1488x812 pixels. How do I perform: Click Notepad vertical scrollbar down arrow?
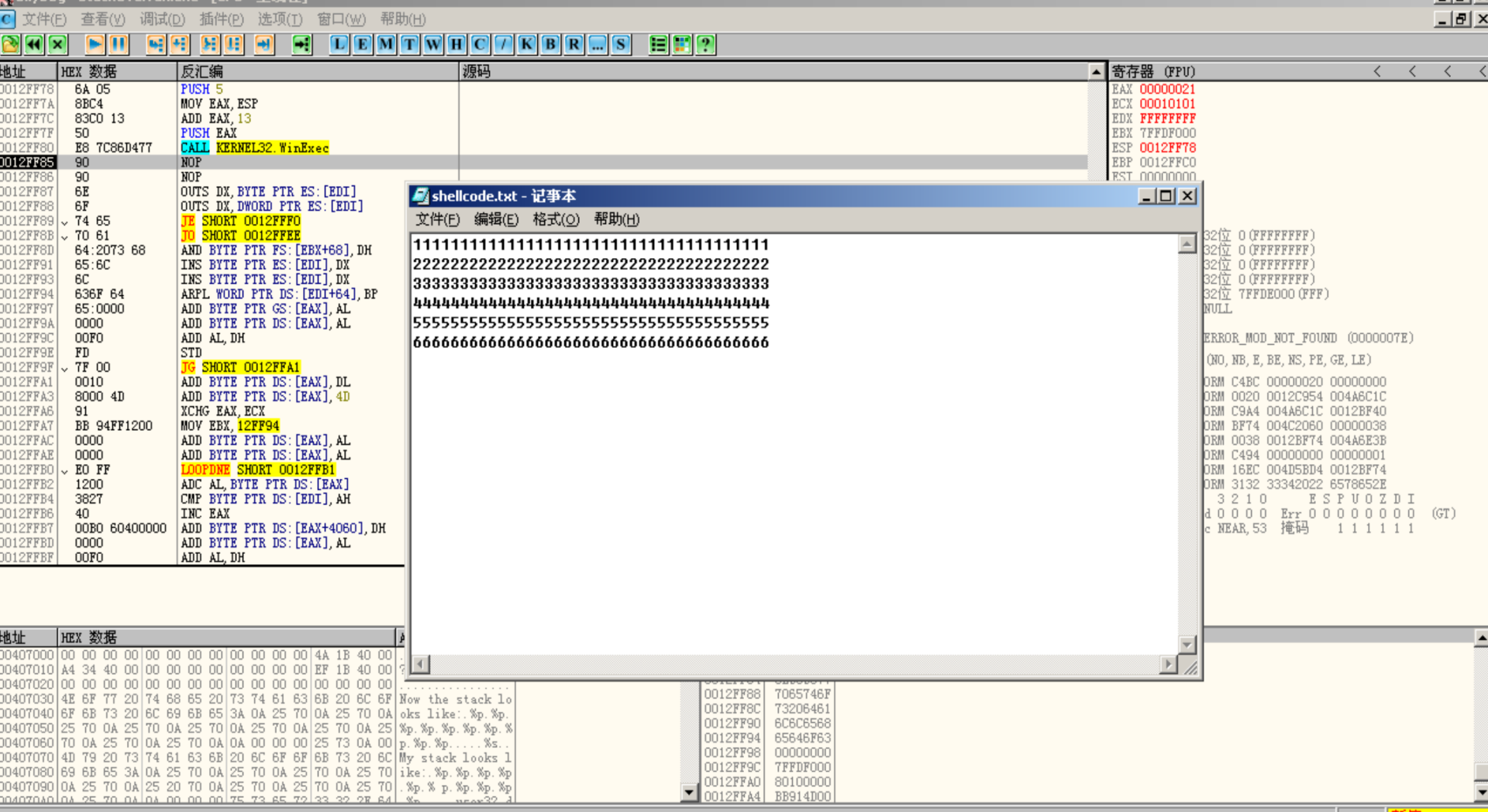pos(1187,645)
